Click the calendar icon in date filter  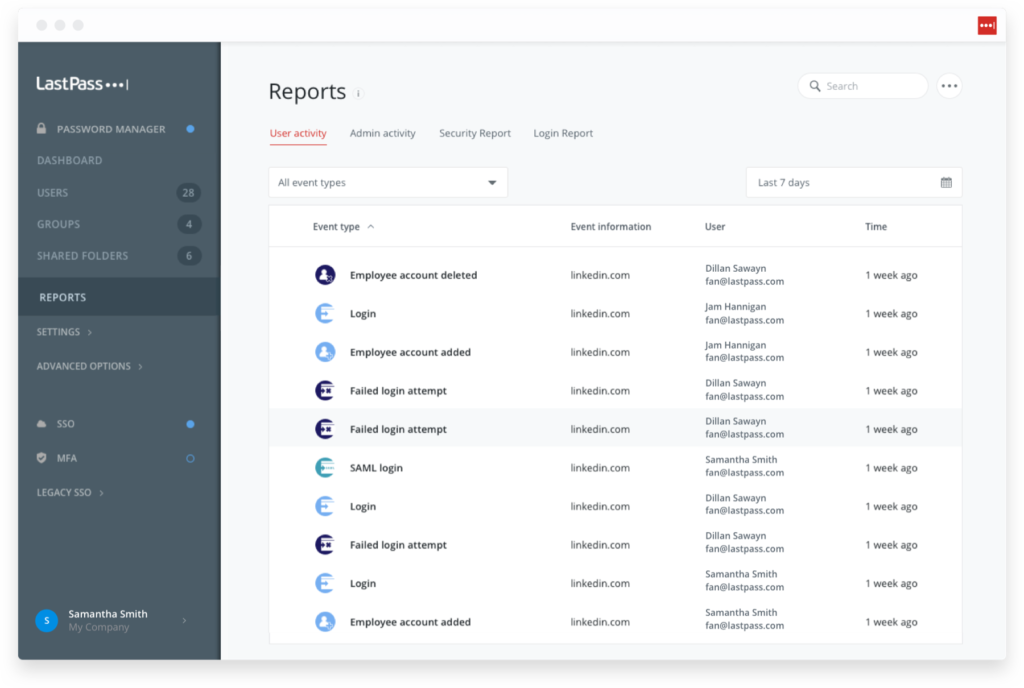[945, 183]
